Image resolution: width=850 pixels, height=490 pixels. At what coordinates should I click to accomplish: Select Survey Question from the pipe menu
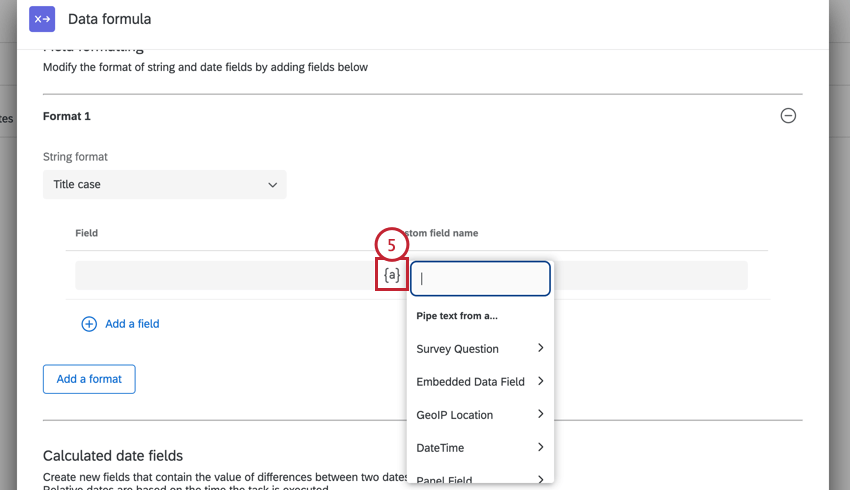coord(457,349)
